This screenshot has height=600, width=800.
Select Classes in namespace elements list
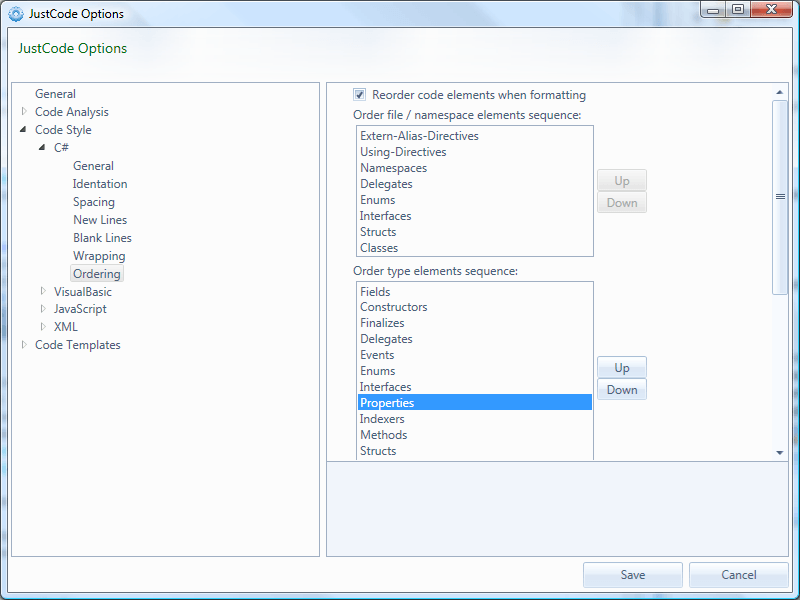click(x=475, y=248)
